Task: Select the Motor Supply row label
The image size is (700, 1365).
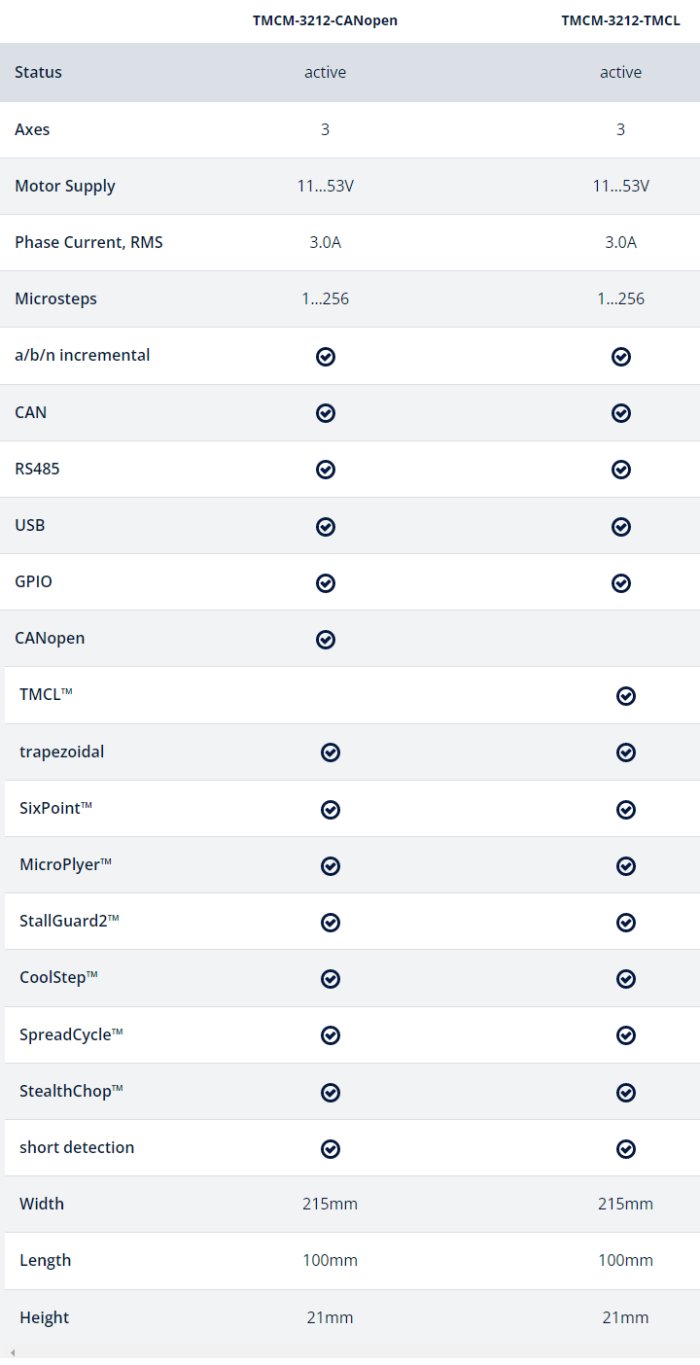Action: pos(65,186)
